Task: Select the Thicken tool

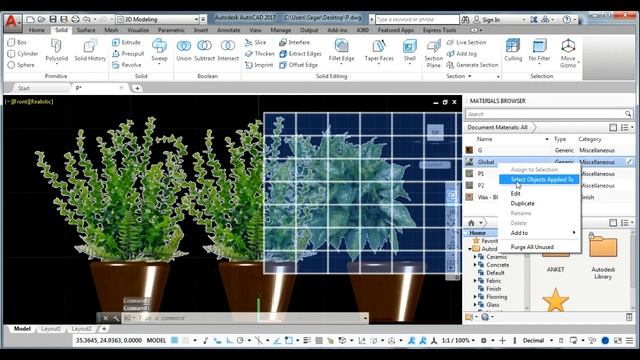Action: 260,53
